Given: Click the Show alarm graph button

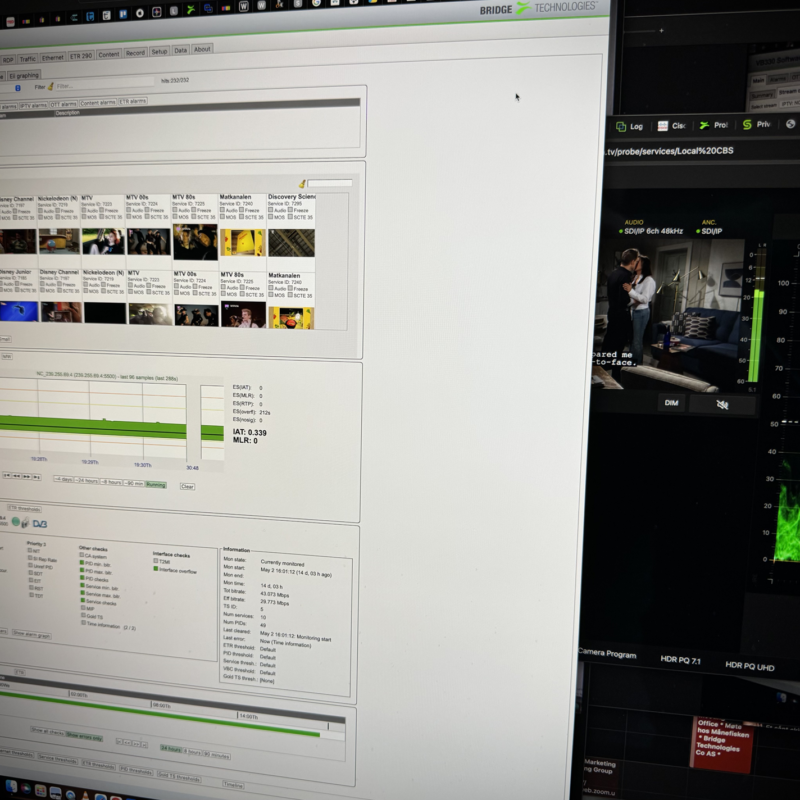Looking at the screenshot, I should (32, 634).
